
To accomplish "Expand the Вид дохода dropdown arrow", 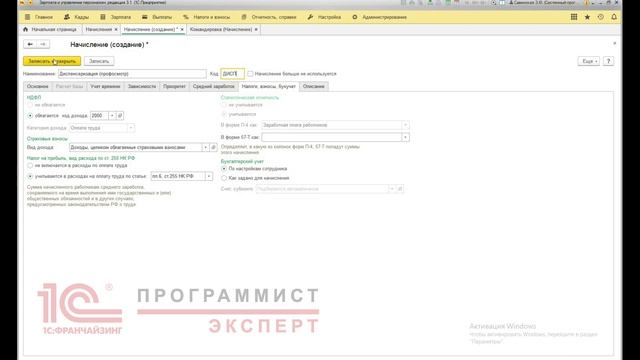I will point(205,147).
